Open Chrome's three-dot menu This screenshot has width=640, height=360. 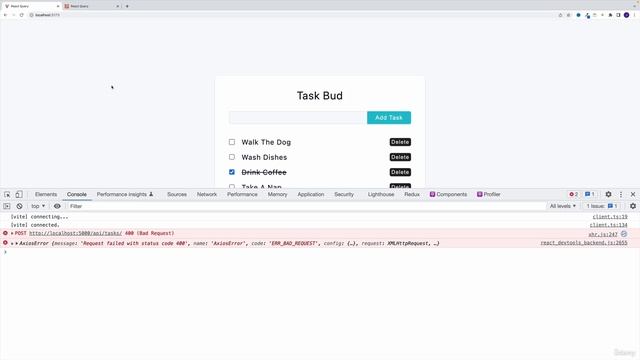coord(634,15)
